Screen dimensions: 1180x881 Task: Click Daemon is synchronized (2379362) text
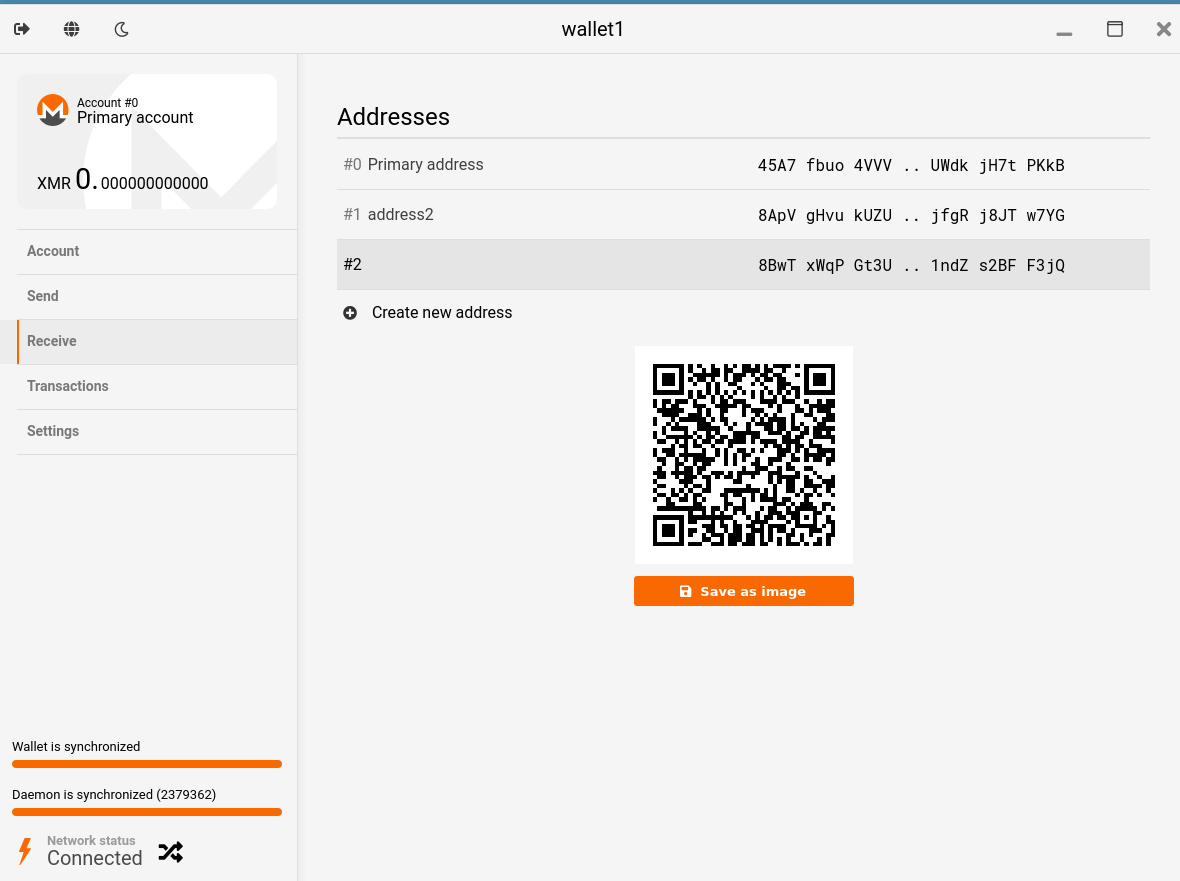pyautogui.click(x=114, y=795)
